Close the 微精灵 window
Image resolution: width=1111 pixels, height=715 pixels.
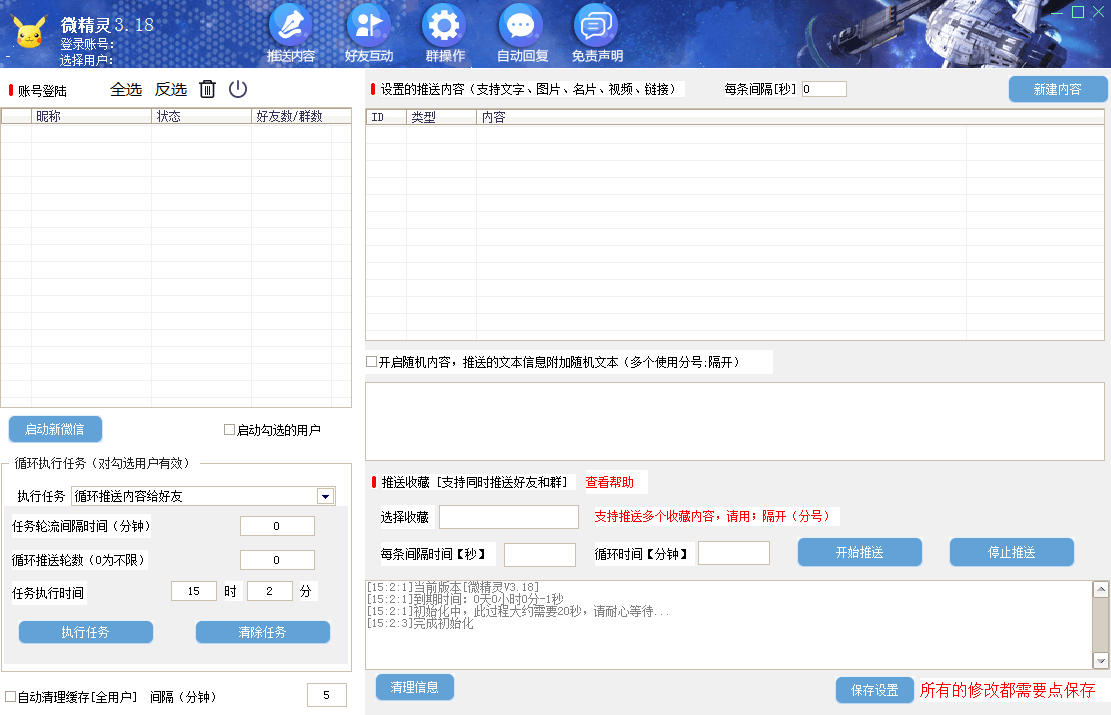pyautogui.click(x=1098, y=12)
